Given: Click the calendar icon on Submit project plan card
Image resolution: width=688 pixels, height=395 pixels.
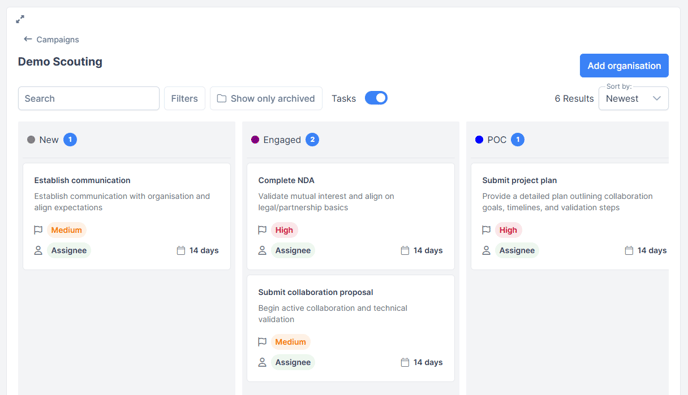Looking at the screenshot, I should tap(629, 251).
